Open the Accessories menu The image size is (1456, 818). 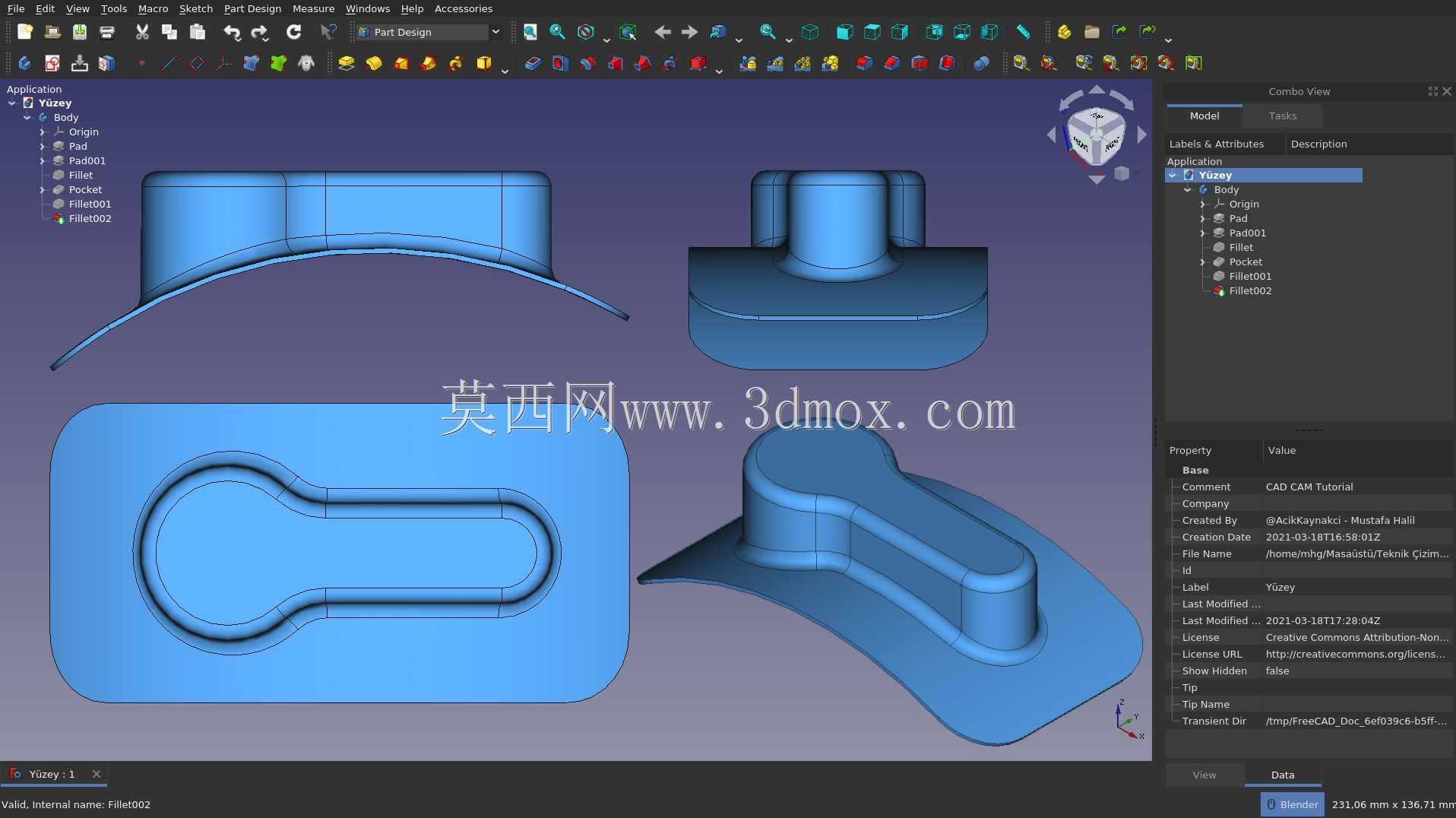[464, 8]
